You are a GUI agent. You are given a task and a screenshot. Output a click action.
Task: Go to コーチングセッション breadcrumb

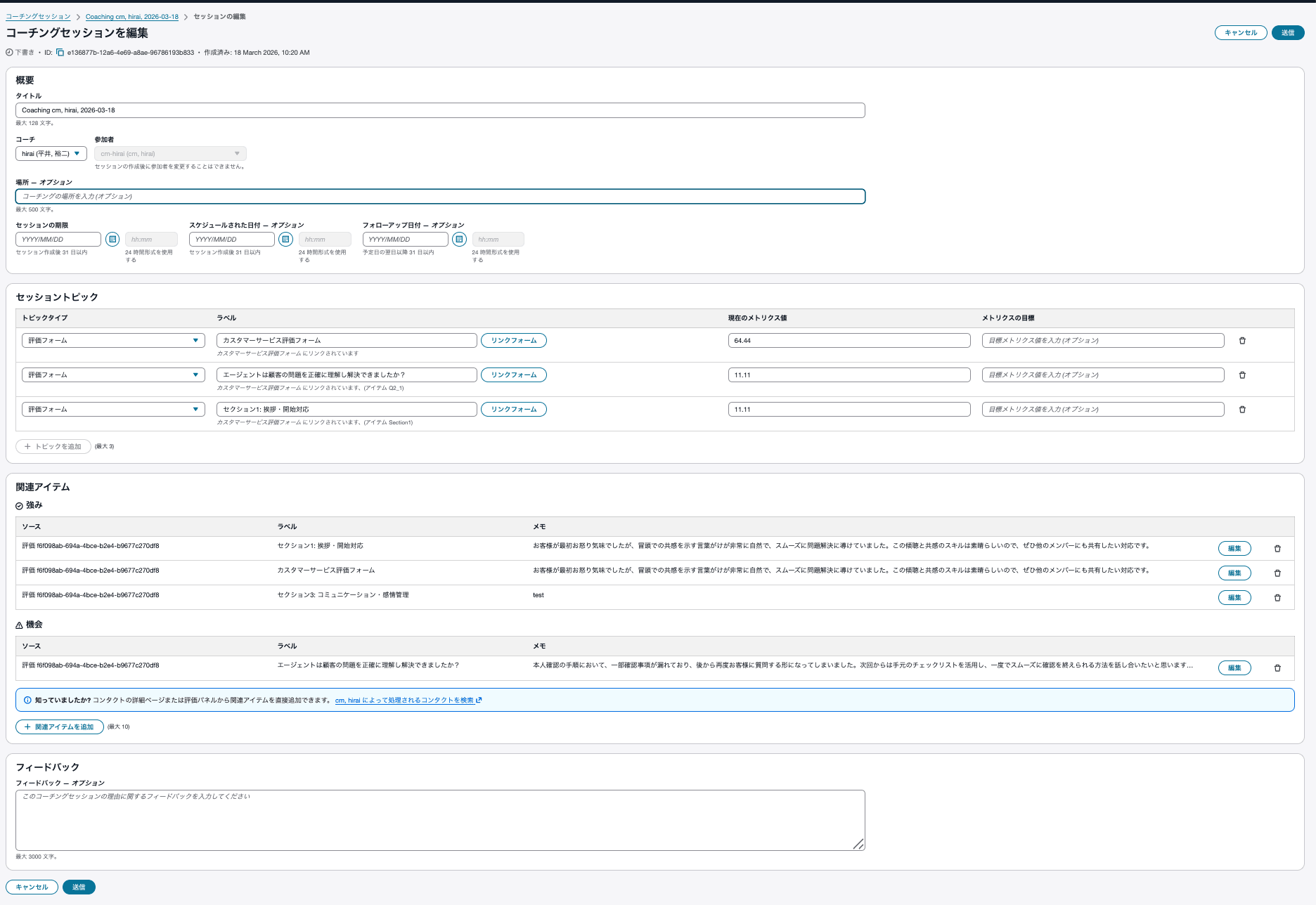[x=38, y=17]
